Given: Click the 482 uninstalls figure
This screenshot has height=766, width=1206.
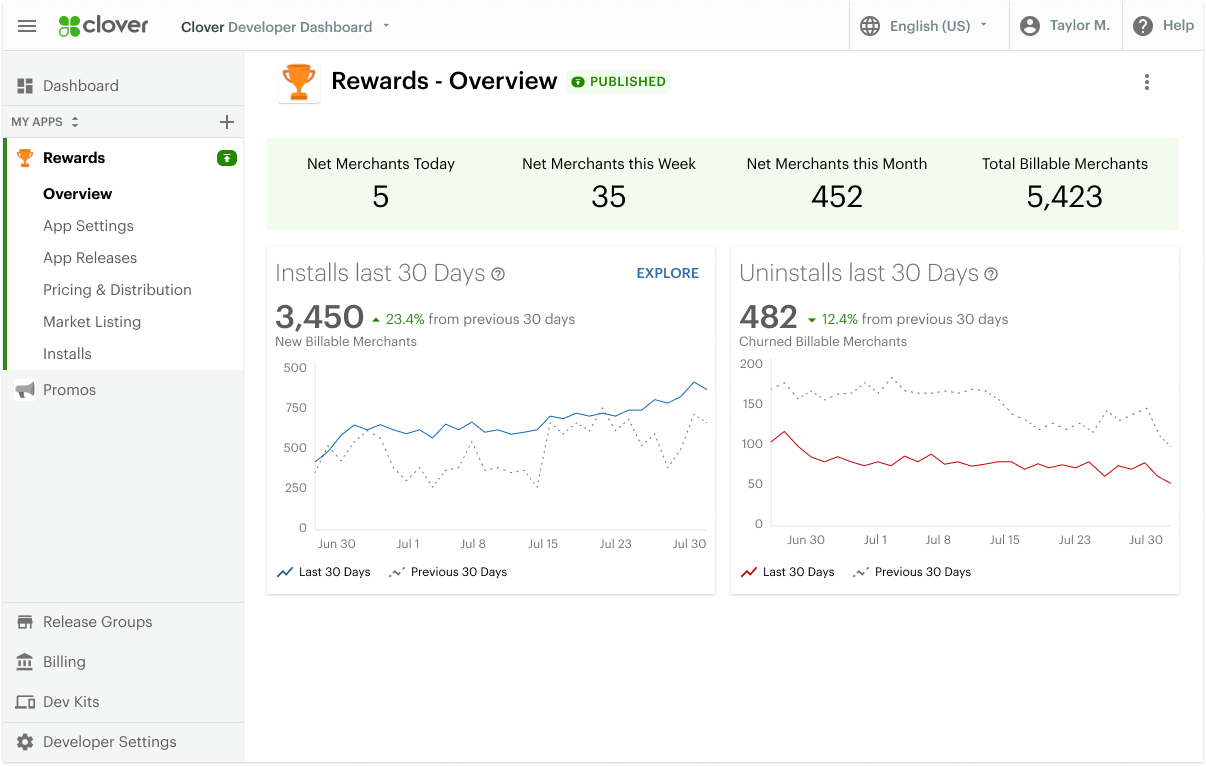Looking at the screenshot, I should (x=768, y=317).
